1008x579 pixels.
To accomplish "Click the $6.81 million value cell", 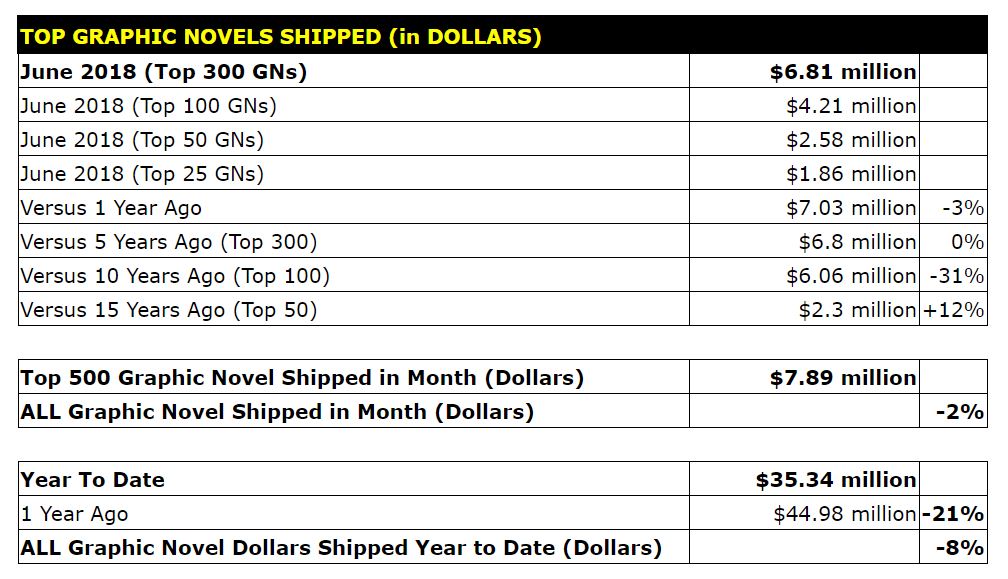I will coord(842,72).
